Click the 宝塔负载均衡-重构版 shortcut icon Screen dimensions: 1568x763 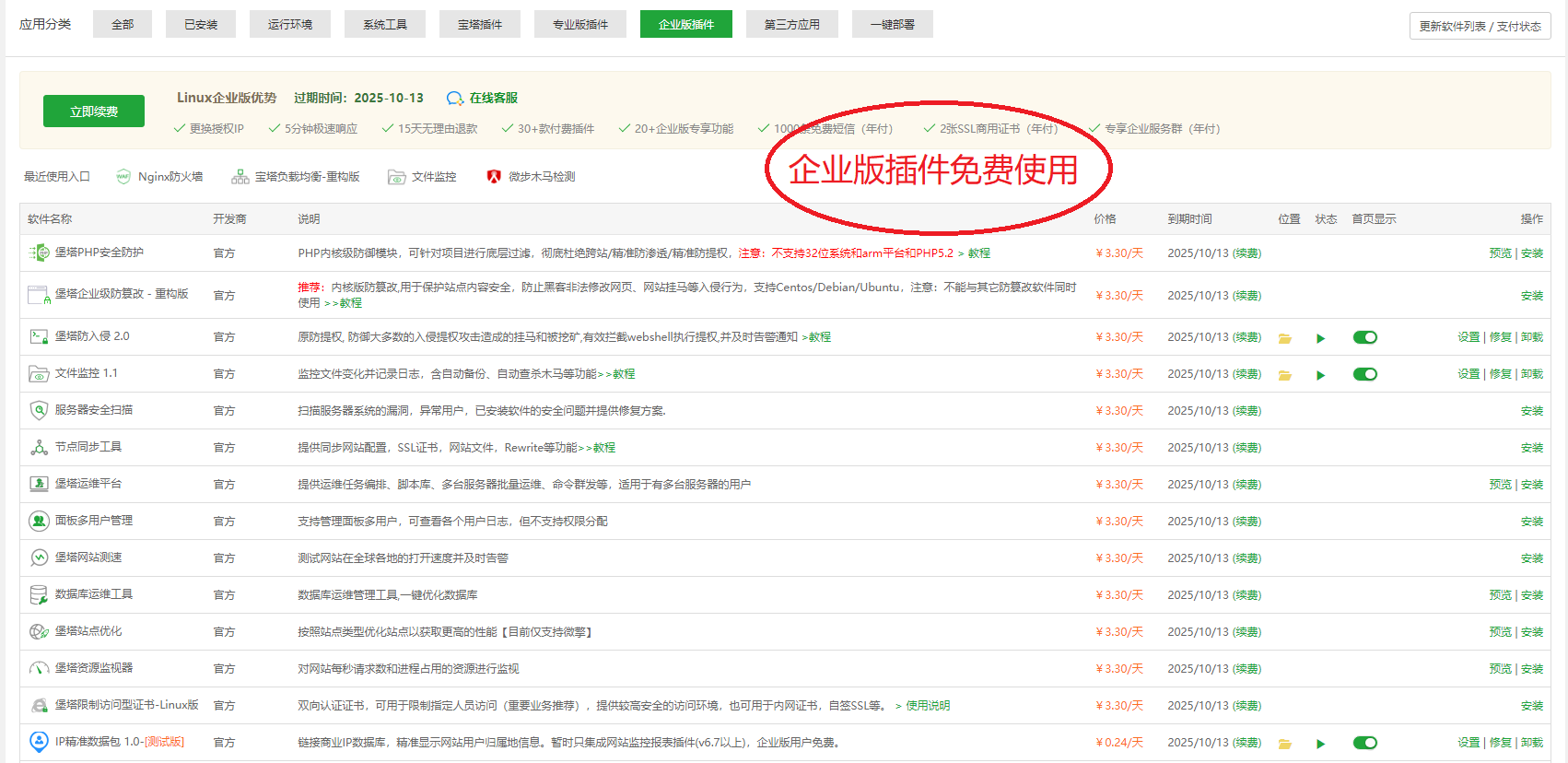click(x=240, y=177)
